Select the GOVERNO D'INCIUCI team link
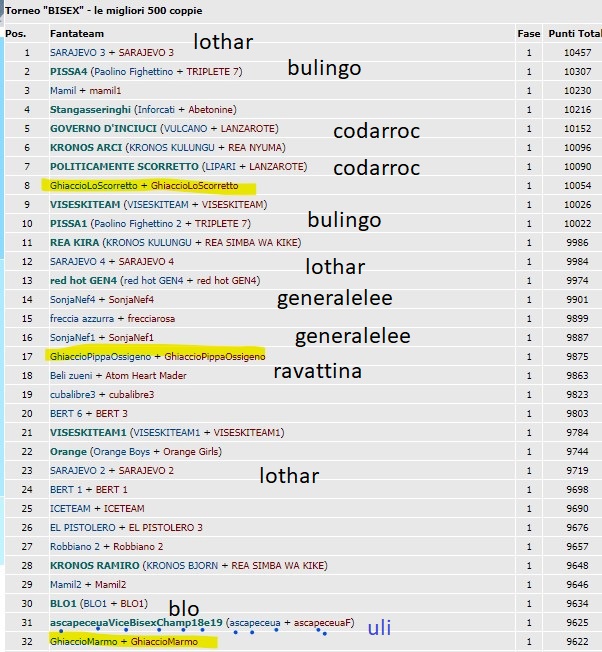The width and height of the screenshot is (602, 652). (103, 128)
